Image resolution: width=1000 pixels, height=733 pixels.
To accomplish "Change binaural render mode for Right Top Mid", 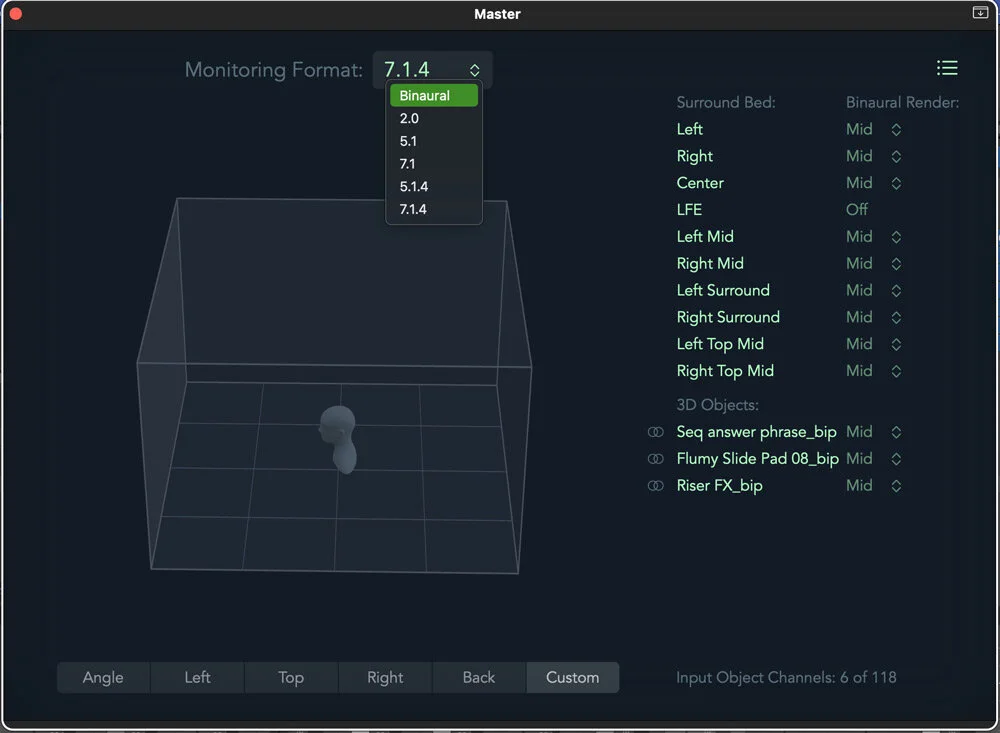I will tap(874, 371).
